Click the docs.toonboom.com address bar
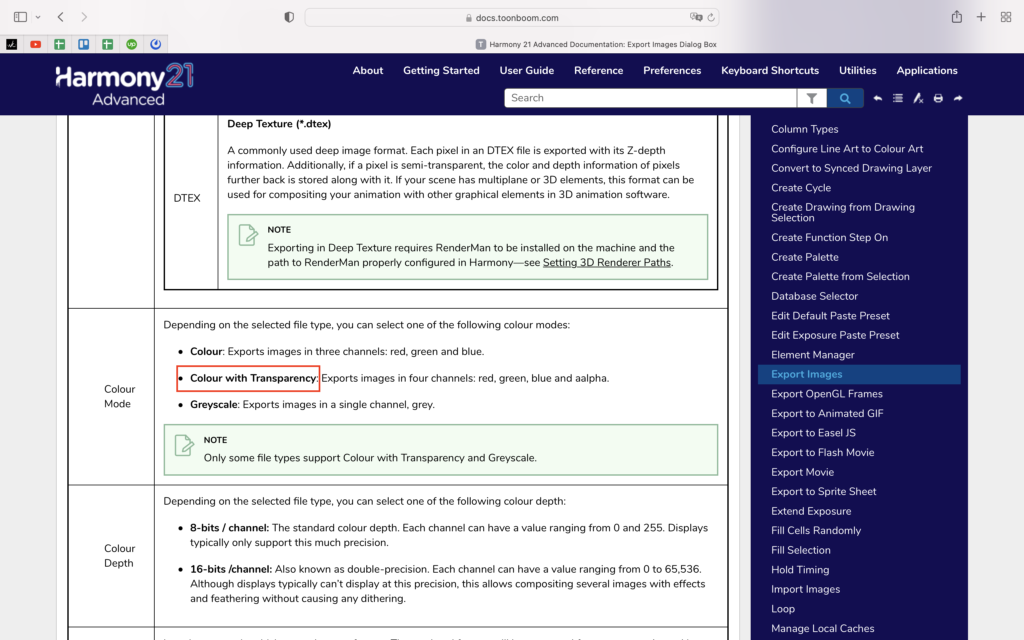 512,18
